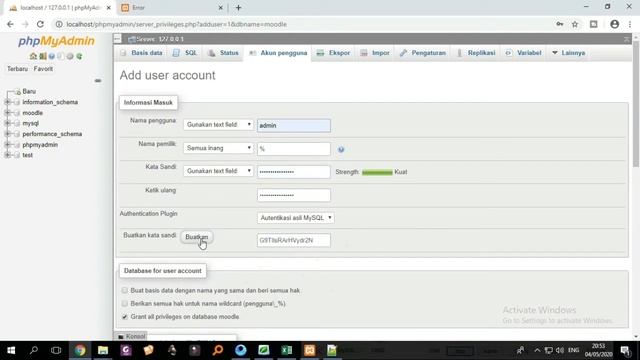Image resolution: width=640 pixels, height=360 pixels.
Task: Open the Pengaturan tab
Action: point(423,53)
